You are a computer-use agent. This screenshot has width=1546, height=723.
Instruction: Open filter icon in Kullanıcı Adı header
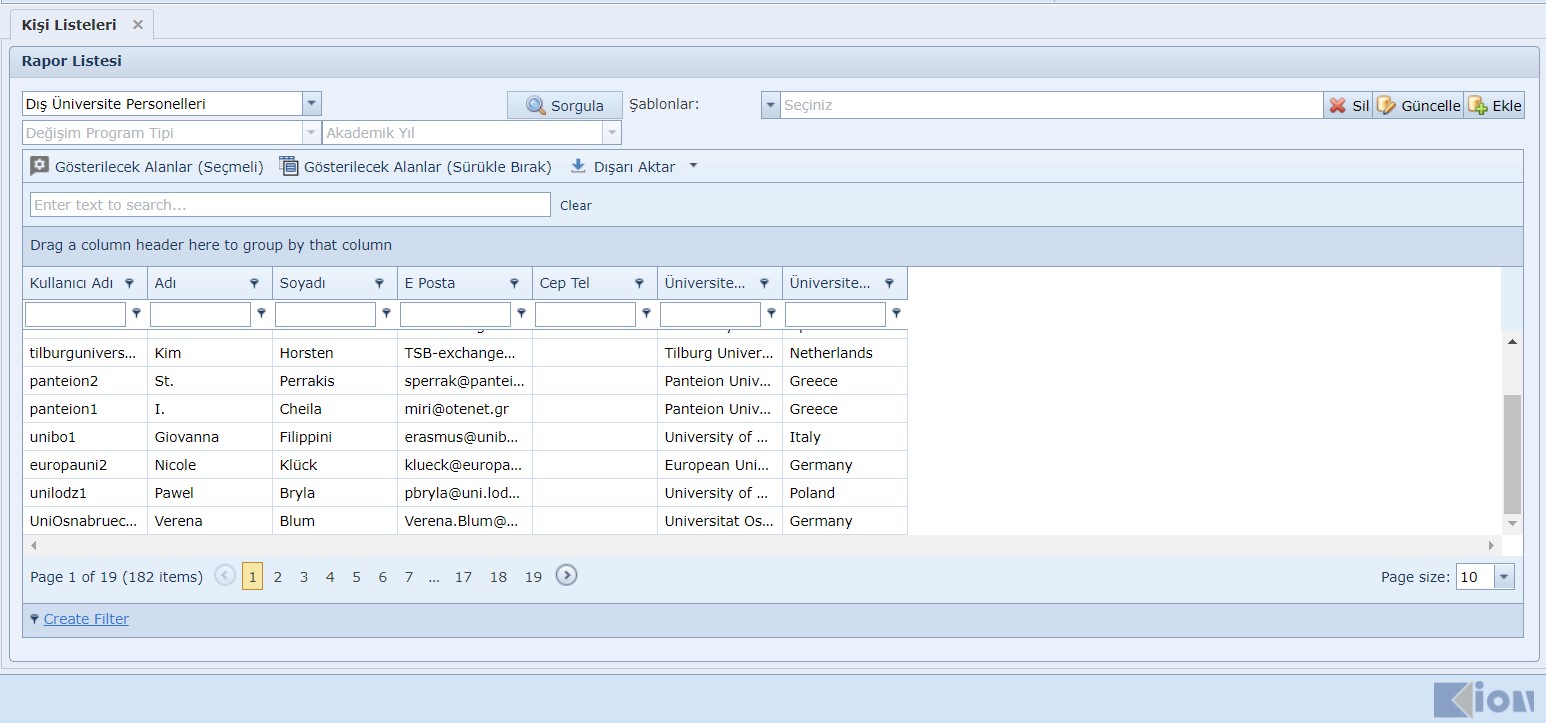click(x=129, y=283)
